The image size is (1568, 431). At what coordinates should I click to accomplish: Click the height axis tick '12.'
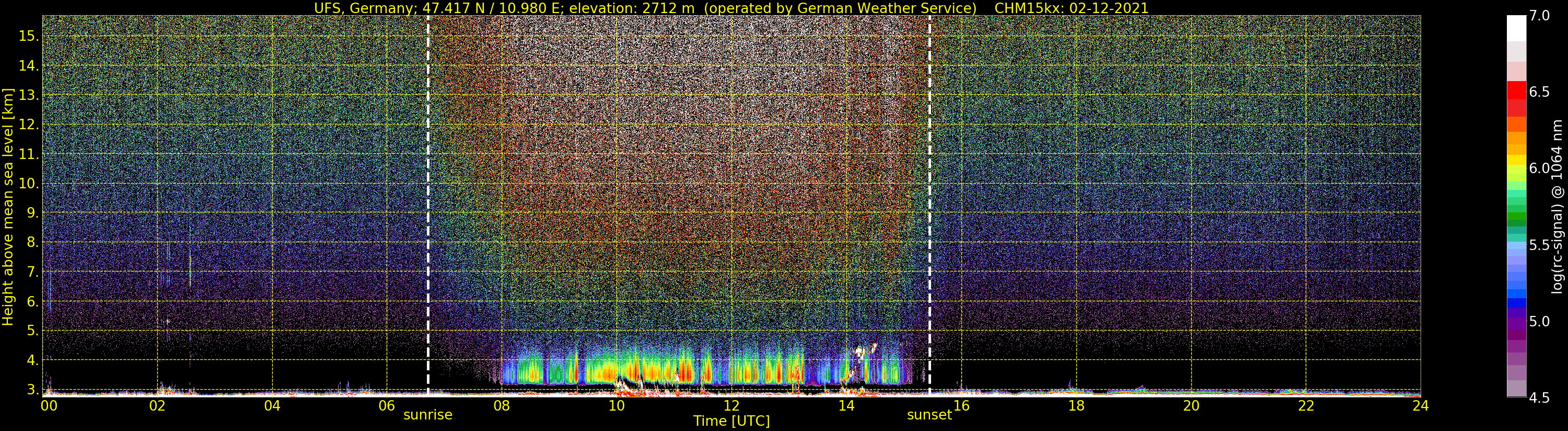29,124
